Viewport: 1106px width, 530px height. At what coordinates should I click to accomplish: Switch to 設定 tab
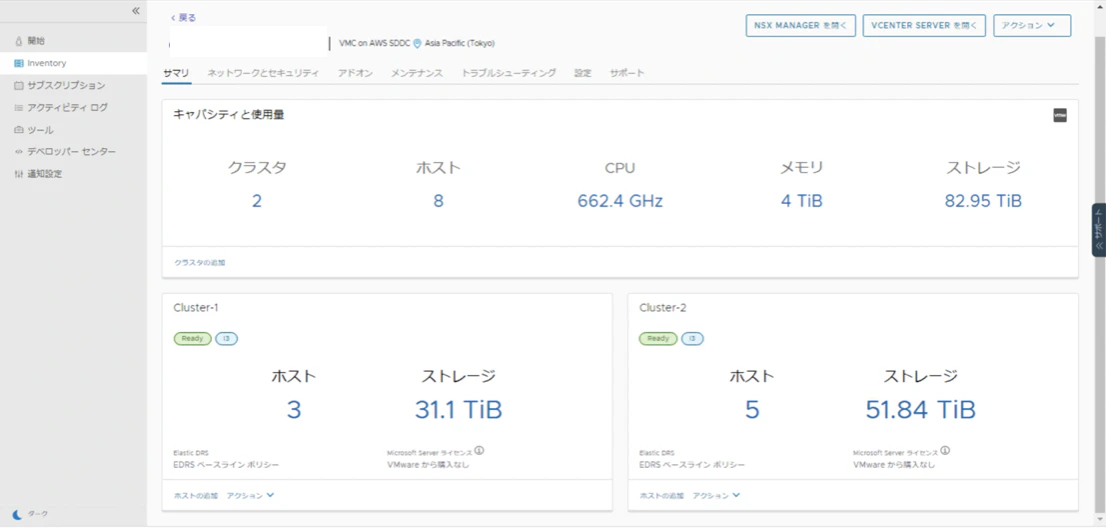(583, 73)
